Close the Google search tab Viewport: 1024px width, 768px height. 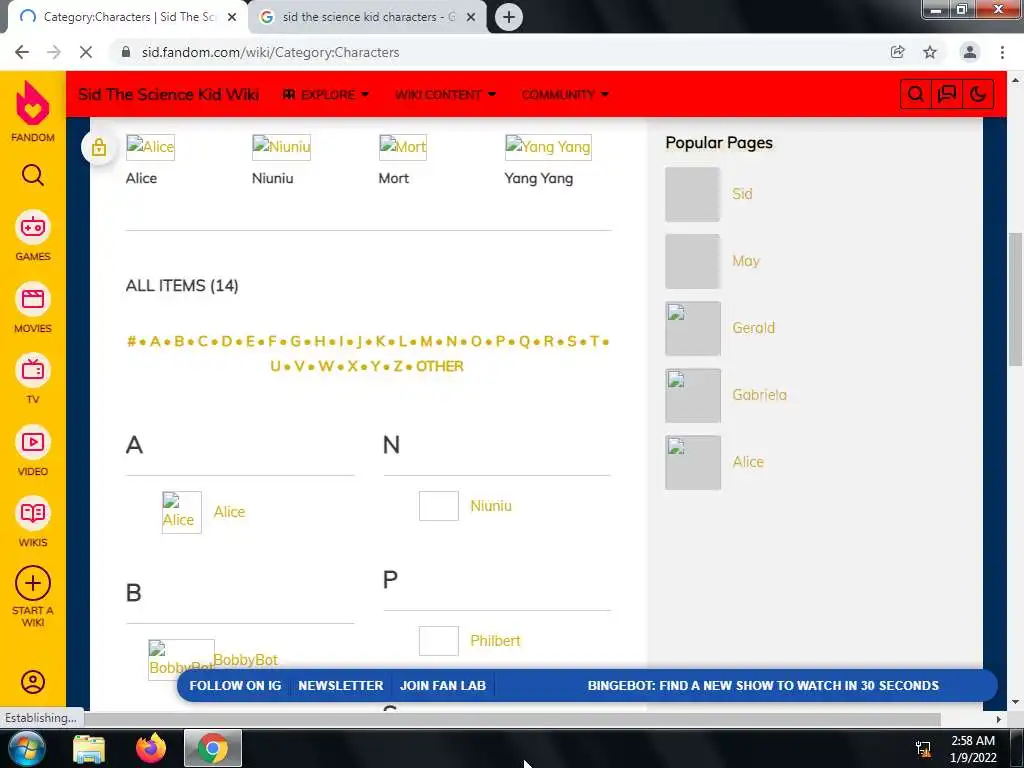(x=471, y=17)
